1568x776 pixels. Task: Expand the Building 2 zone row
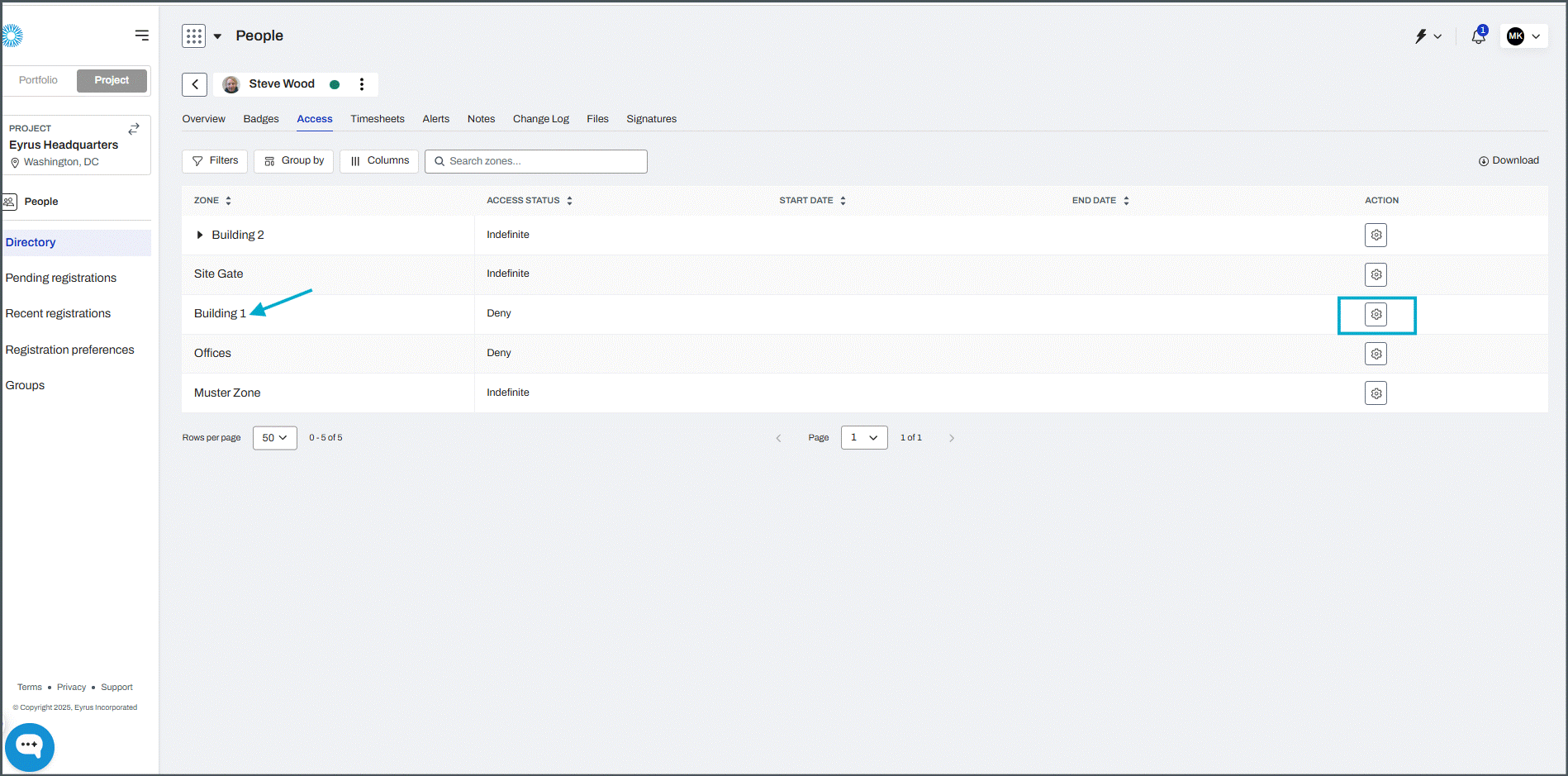200,235
